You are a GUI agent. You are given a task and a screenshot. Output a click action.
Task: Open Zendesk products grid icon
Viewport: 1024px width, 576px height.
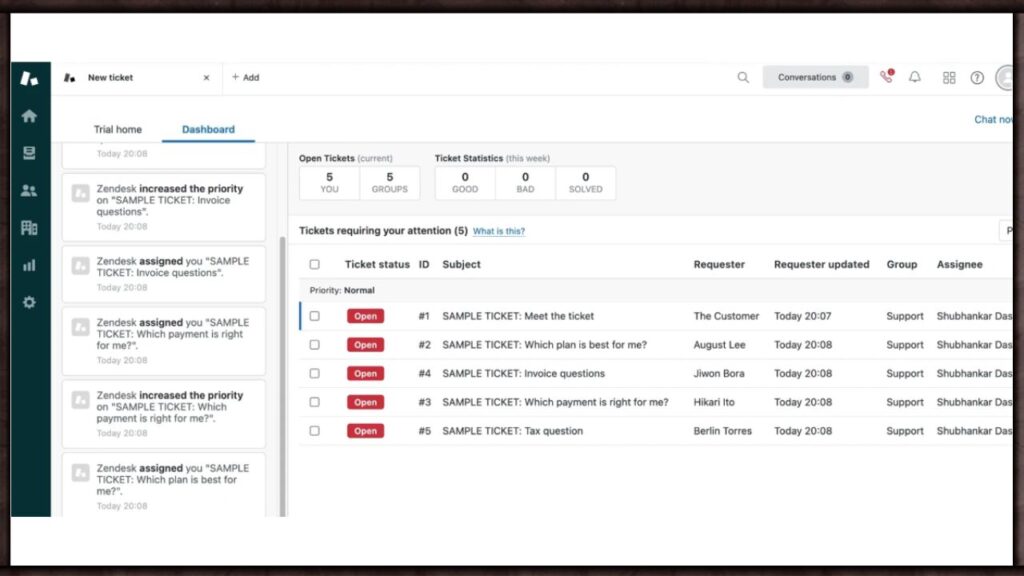click(949, 78)
